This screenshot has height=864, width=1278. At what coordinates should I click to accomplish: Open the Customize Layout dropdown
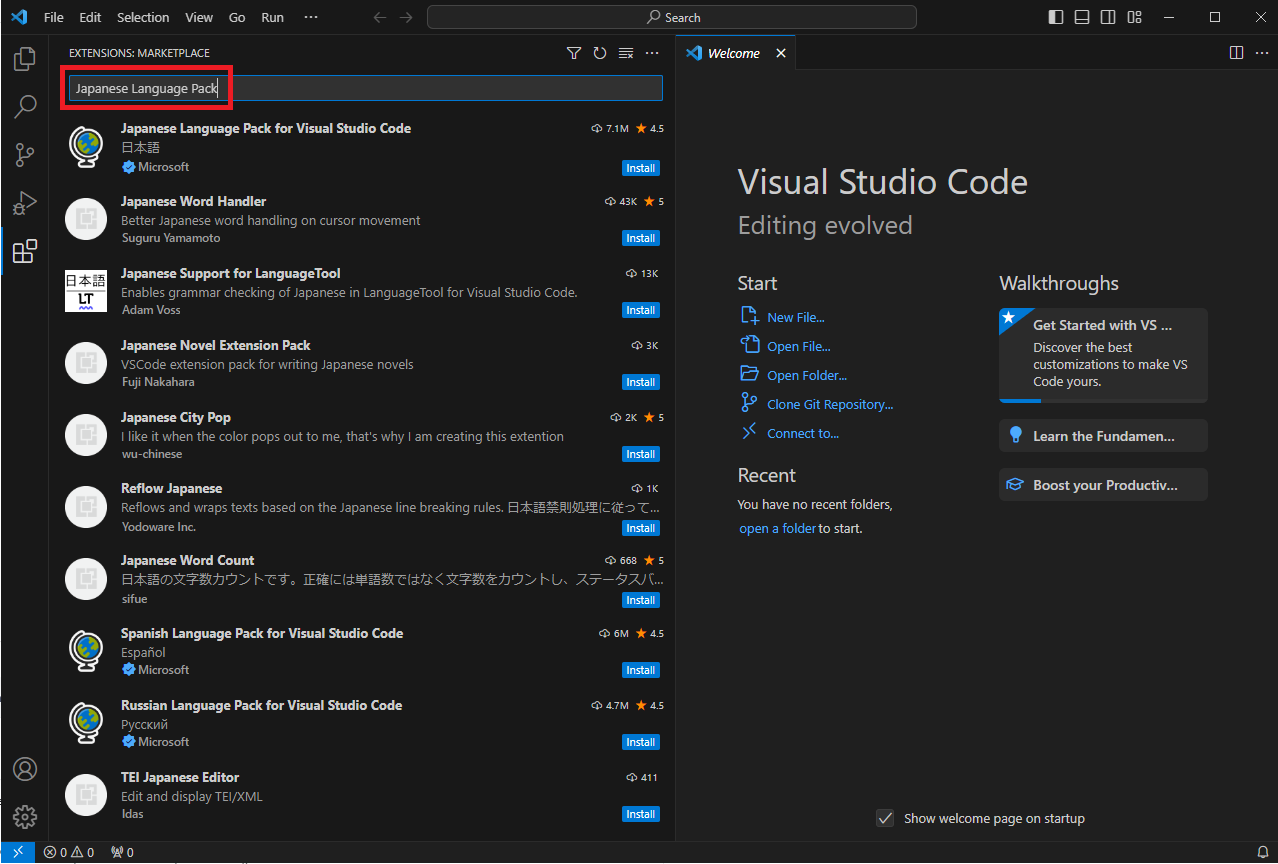[1134, 17]
